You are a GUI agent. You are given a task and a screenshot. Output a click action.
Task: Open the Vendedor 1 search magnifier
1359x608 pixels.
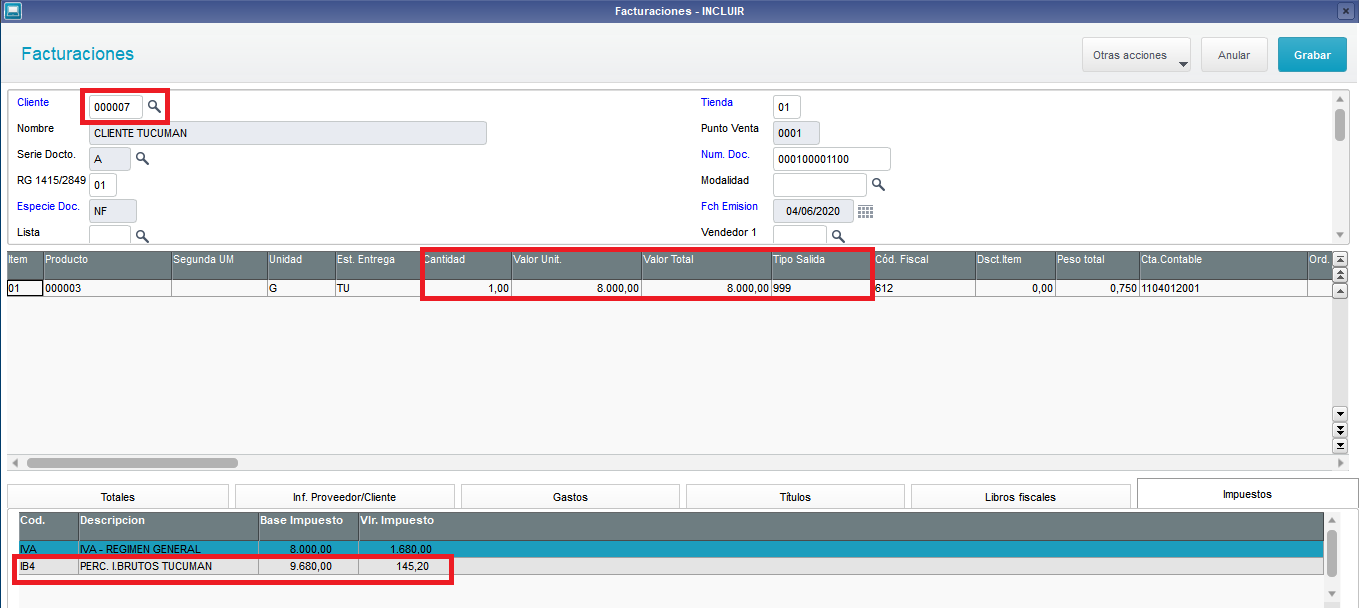pos(838,236)
